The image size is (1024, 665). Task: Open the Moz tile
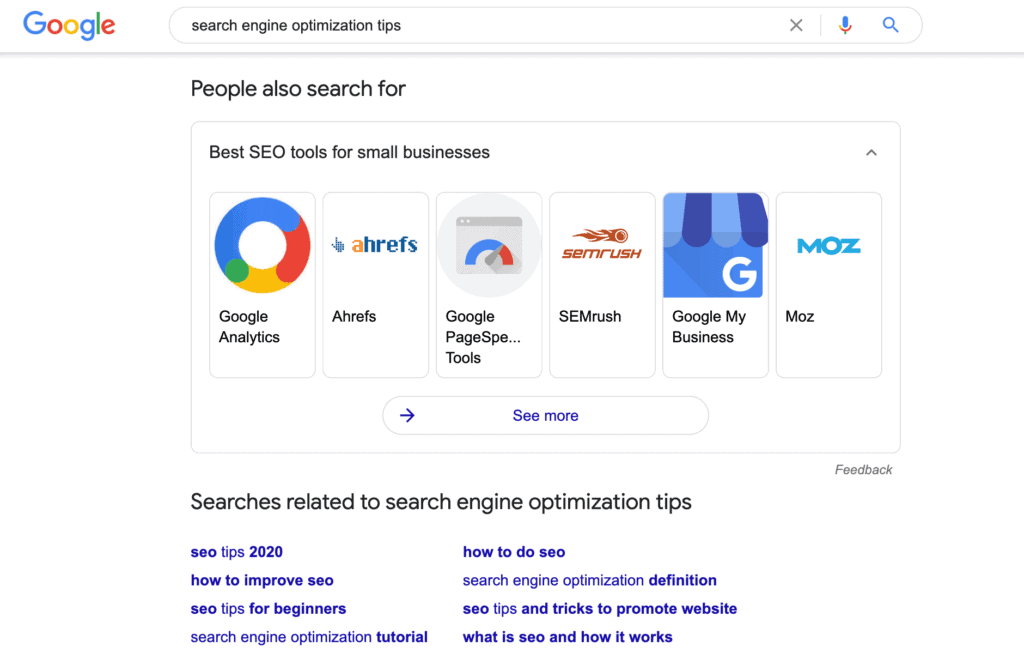click(x=828, y=284)
